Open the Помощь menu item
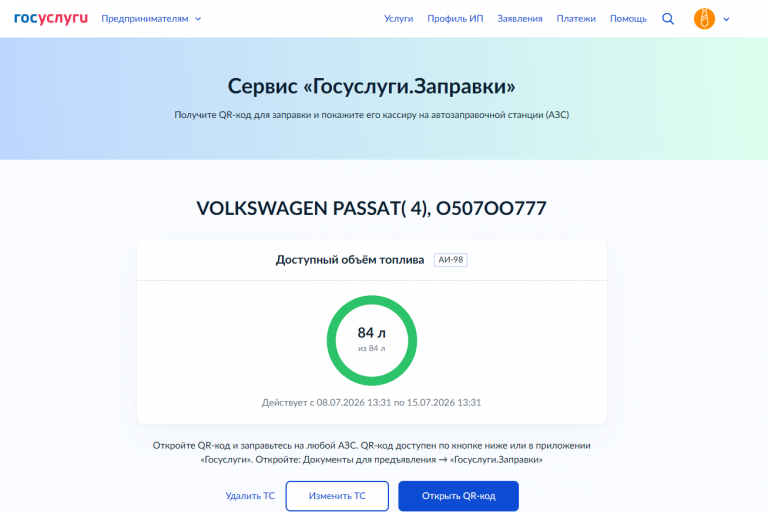 coord(628,19)
